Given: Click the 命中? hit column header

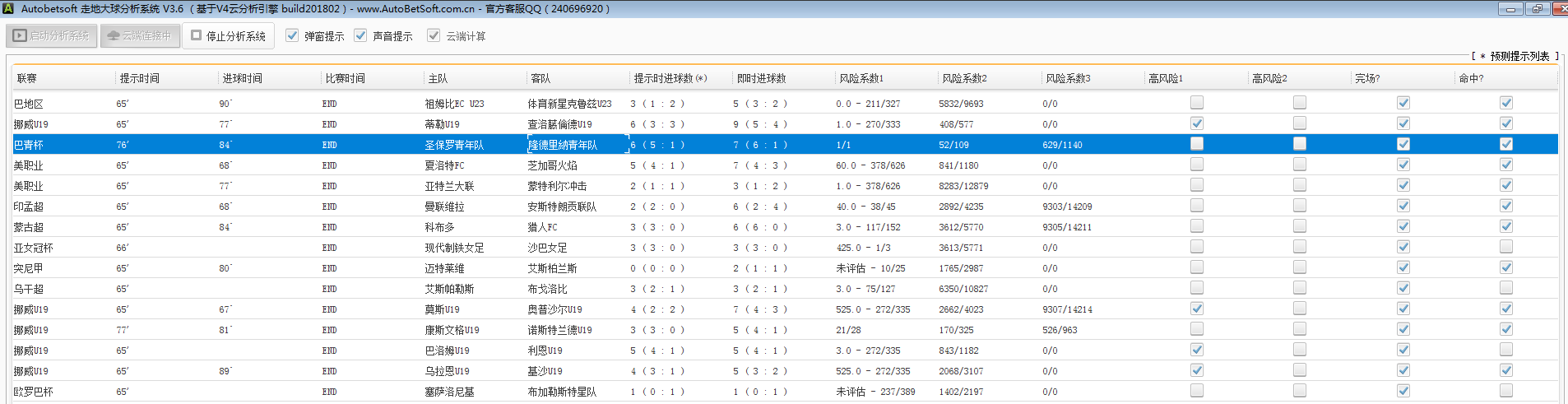Looking at the screenshot, I should coord(1471,78).
